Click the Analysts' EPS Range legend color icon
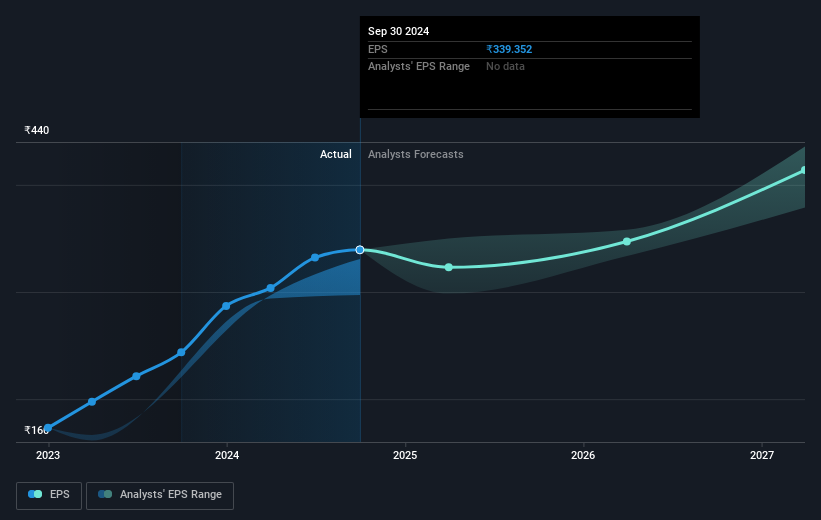Image resolution: width=821 pixels, height=520 pixels. point(105,494)
